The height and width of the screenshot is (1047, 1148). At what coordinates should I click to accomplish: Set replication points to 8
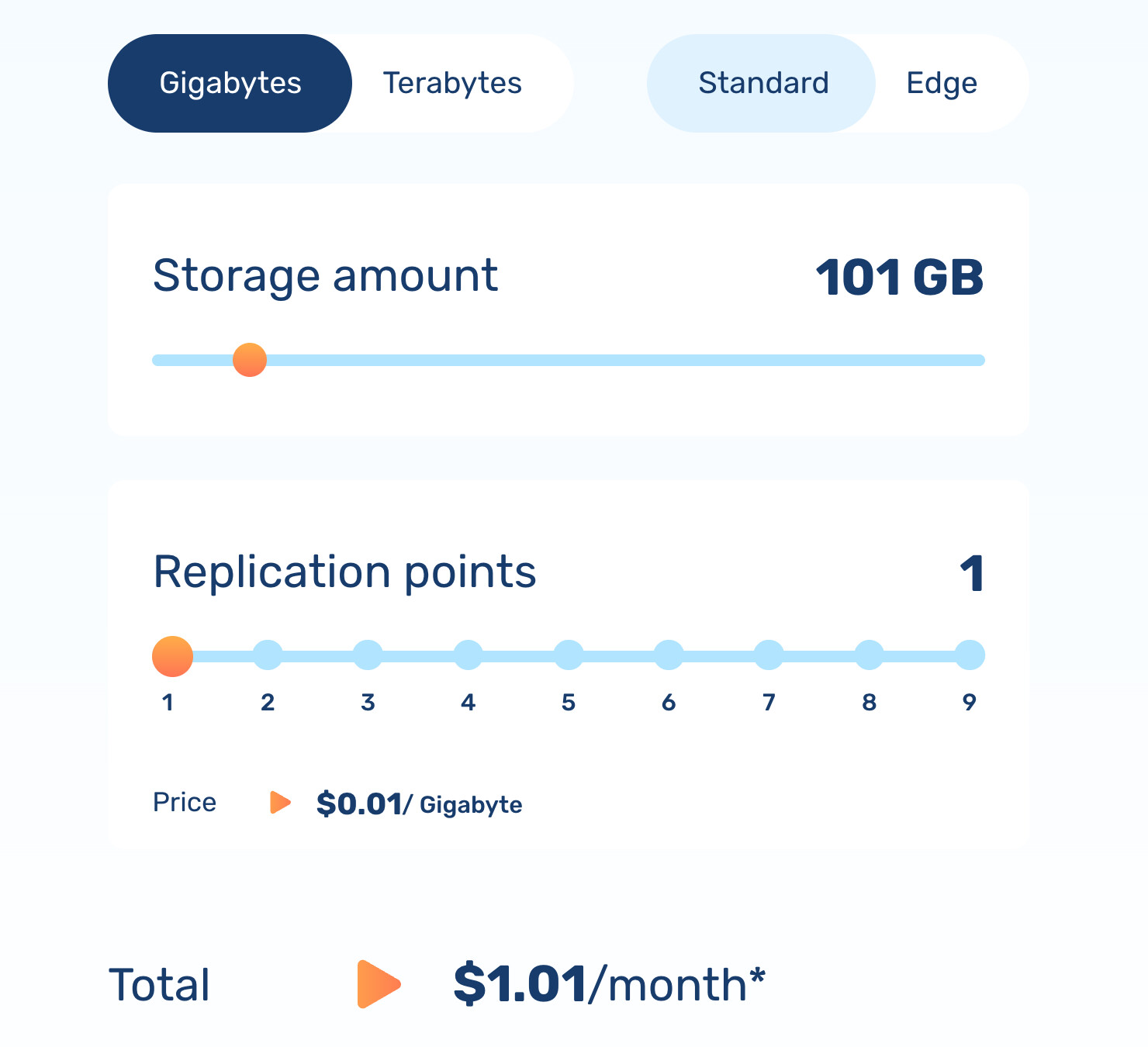coord(869,655)
